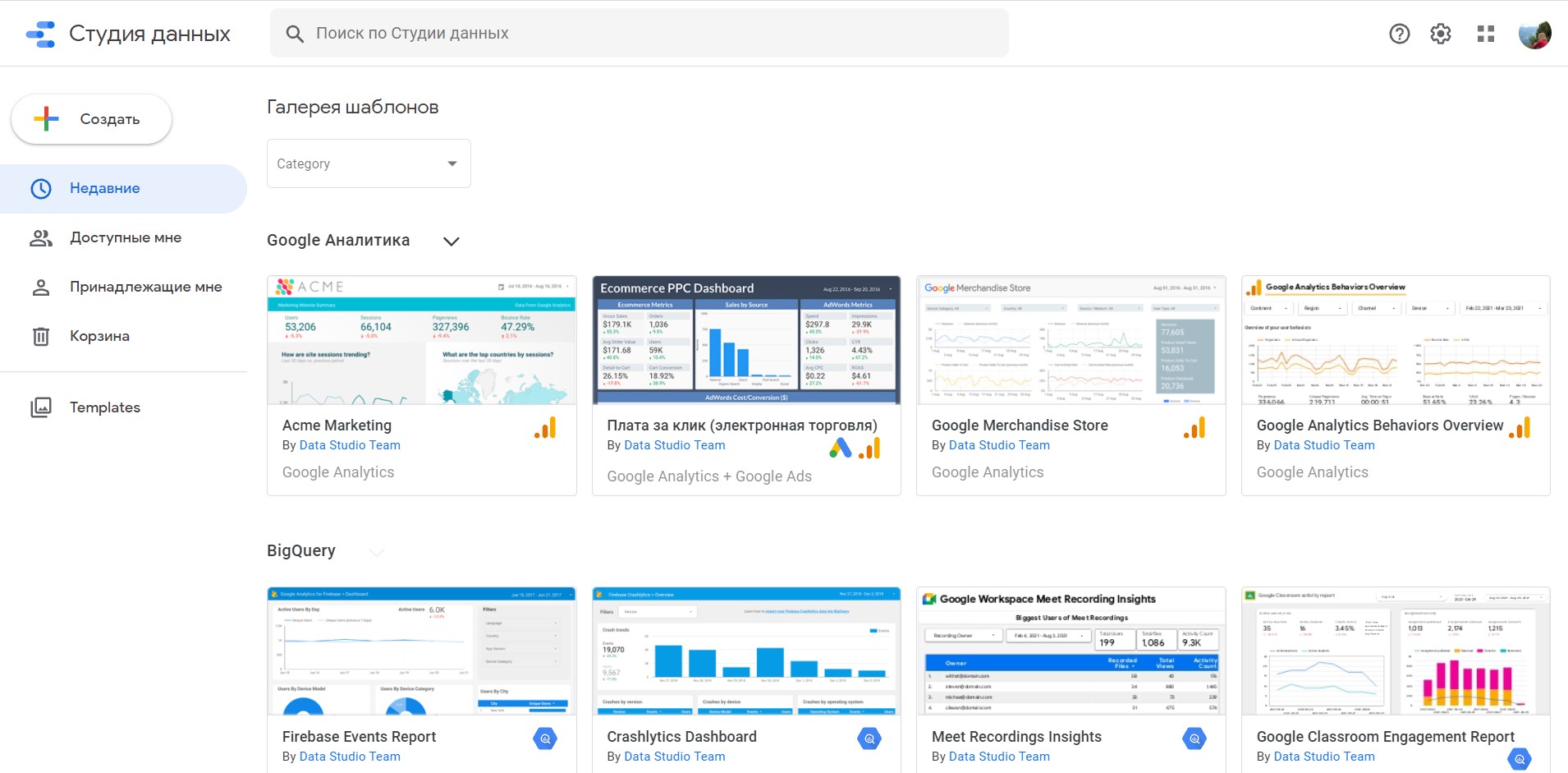Open Data Studio Team link under Google Merchandise Store

click(999, 445)
